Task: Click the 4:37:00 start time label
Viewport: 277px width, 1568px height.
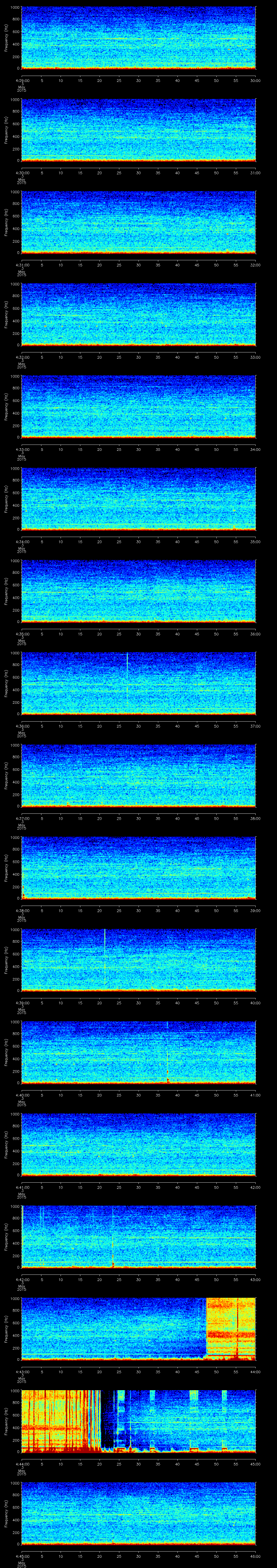Action: [22, 818]
